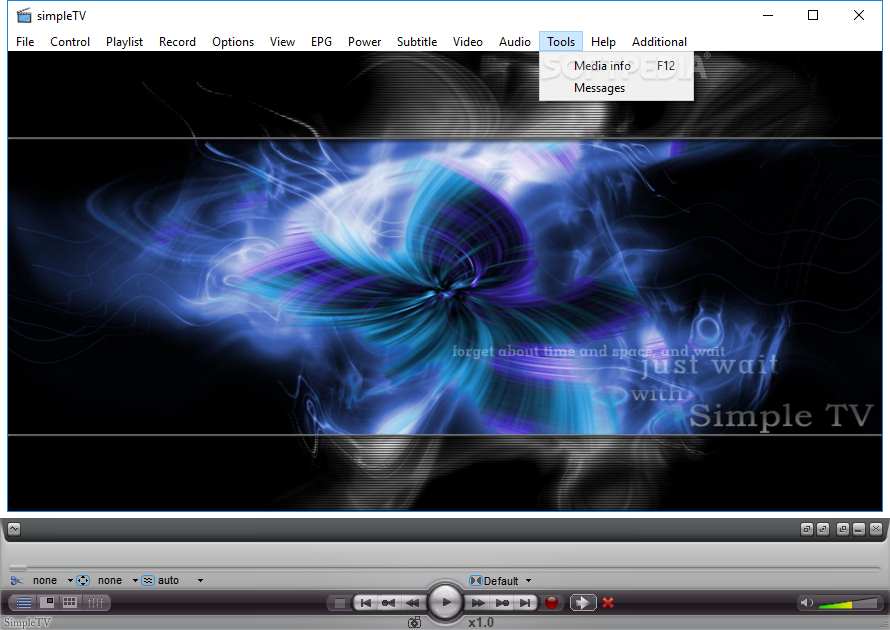The height and width of the screenshot is (630, 890).
Task: Open the View menu
Action: (282, 41)
